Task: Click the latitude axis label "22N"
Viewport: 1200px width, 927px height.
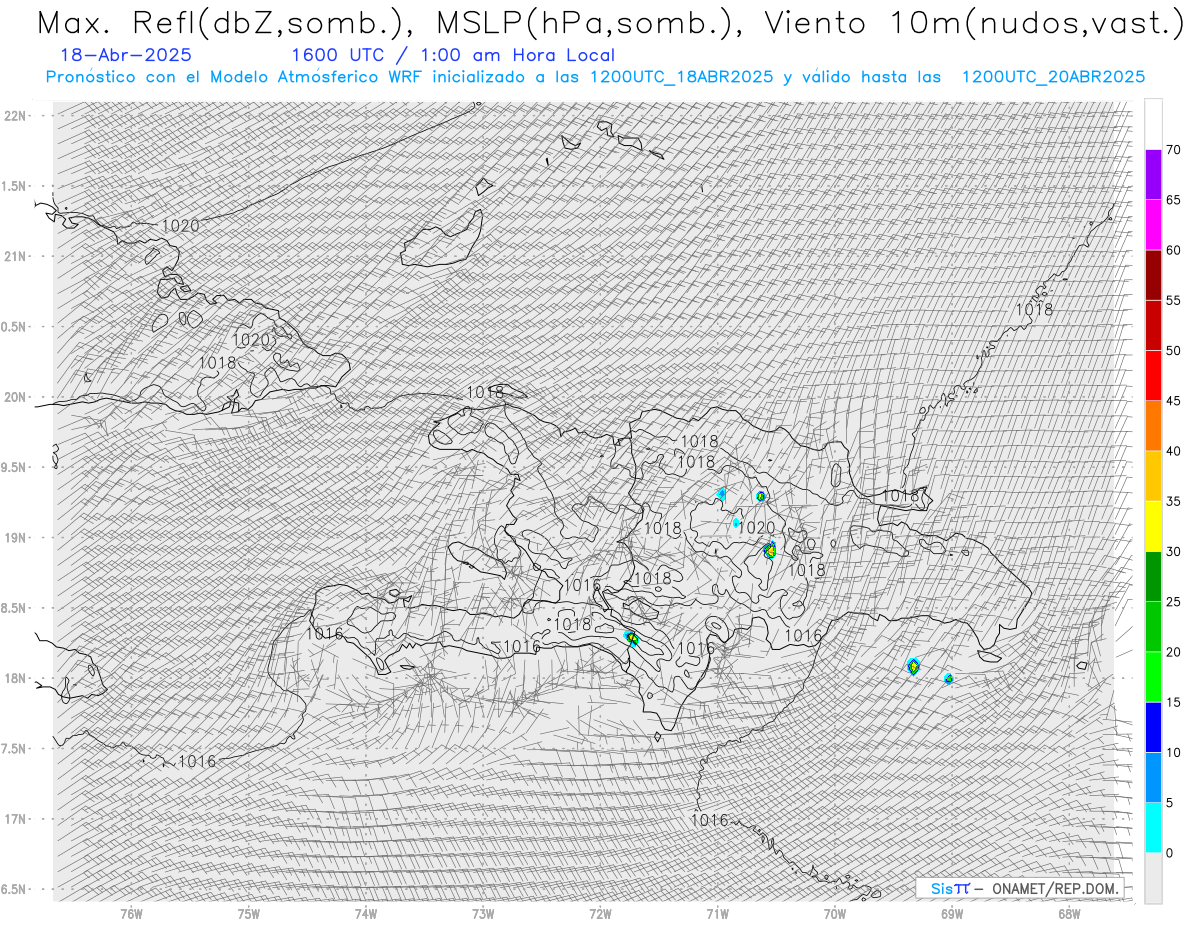Action: pyautogui.click(x=15, y=115)
